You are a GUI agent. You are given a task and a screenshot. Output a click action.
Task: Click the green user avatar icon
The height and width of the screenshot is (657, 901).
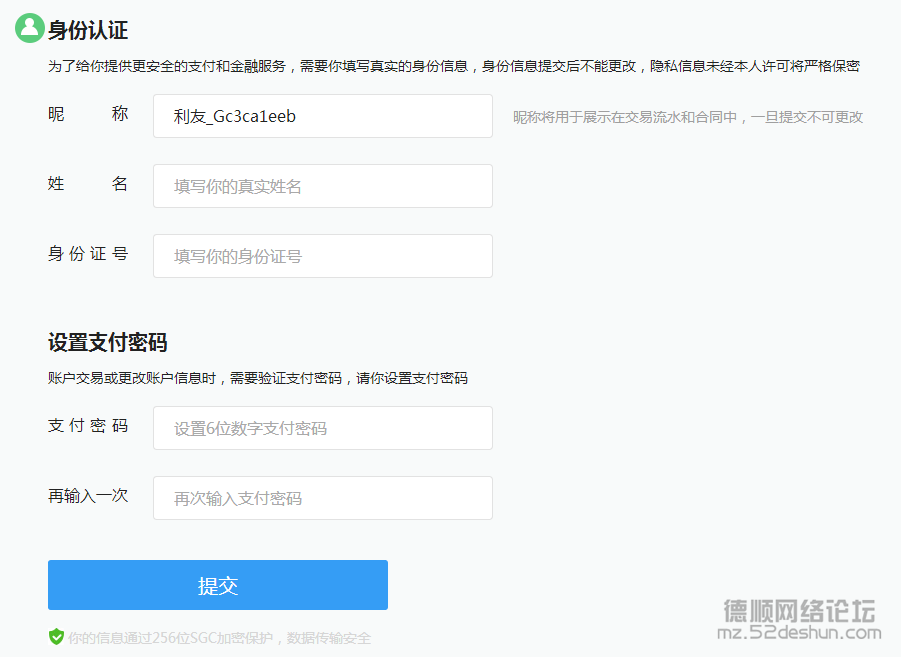(30, 29)
